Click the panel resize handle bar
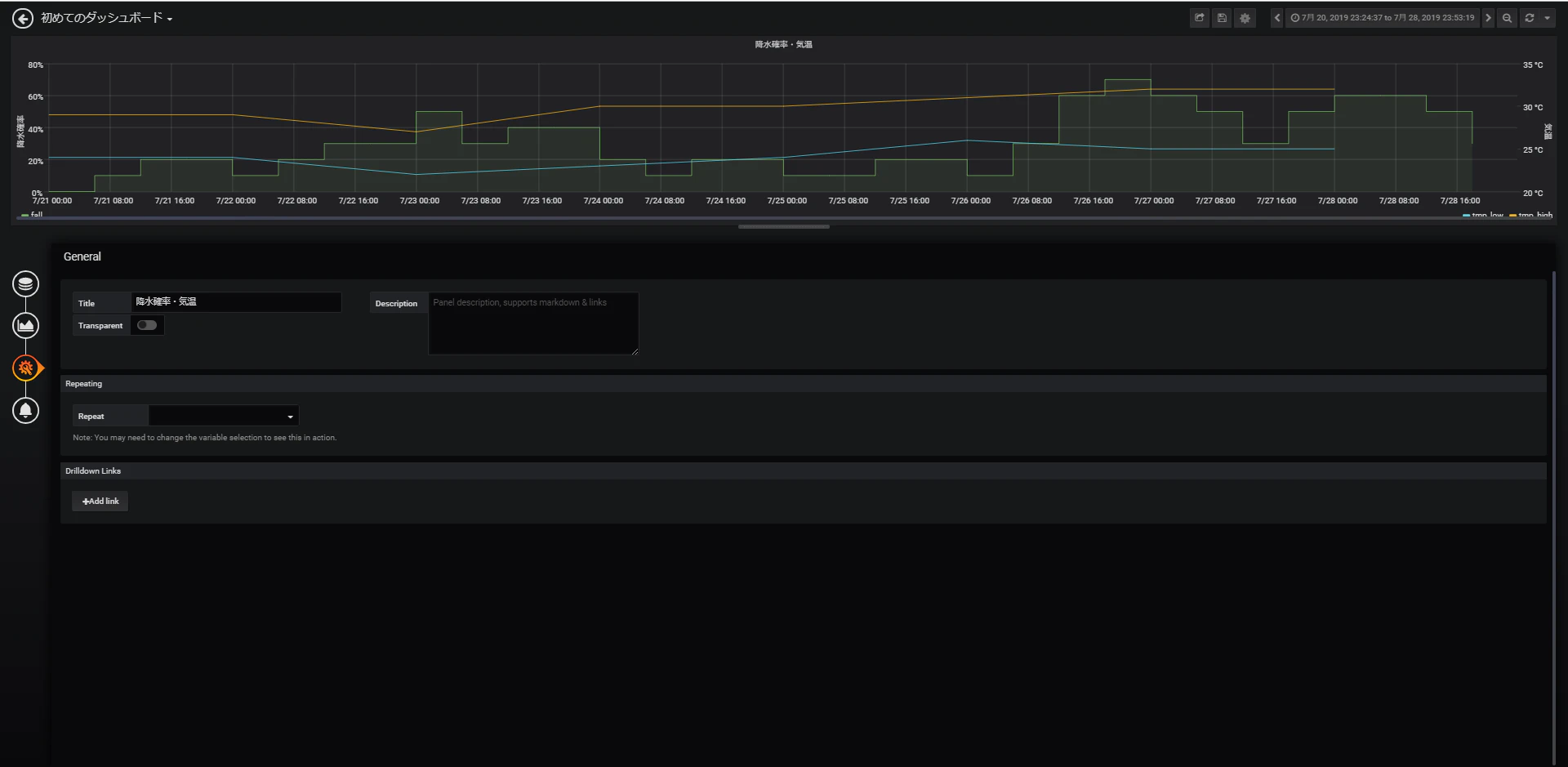The height and width of the screenshot is (767, 1568). pyautogui.click(x=784, y=226)
